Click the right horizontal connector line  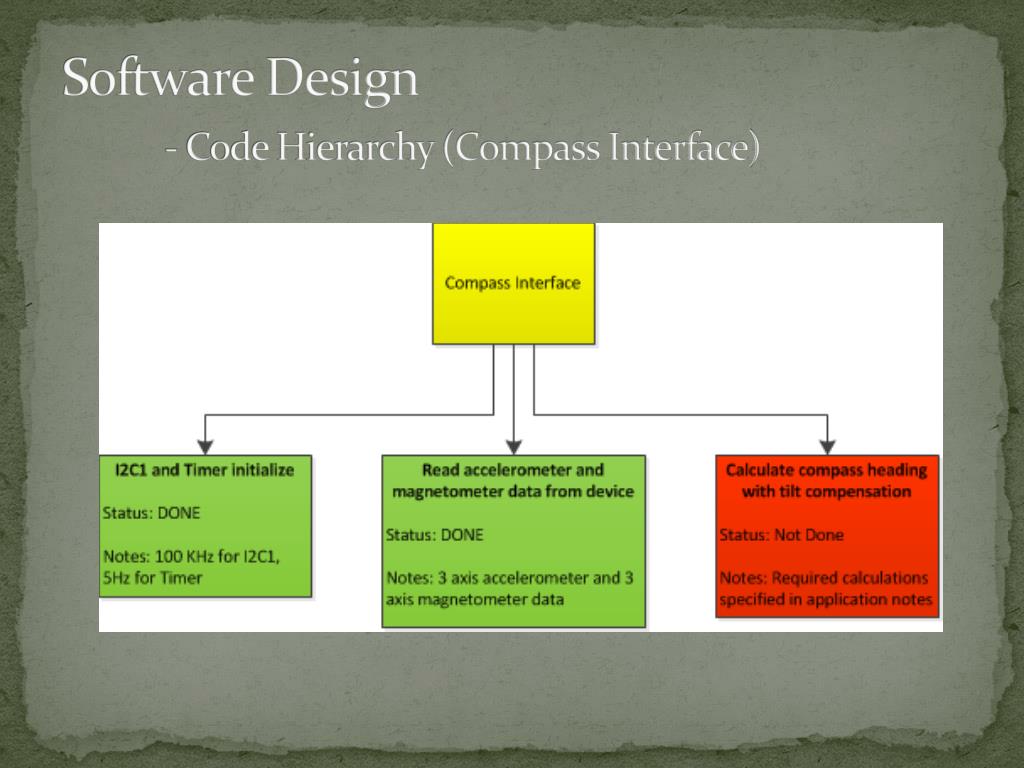[x=680, y=414]
